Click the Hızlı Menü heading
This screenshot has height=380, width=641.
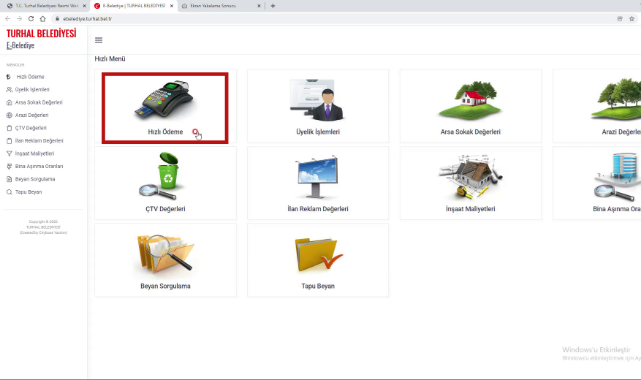point(110,59)
